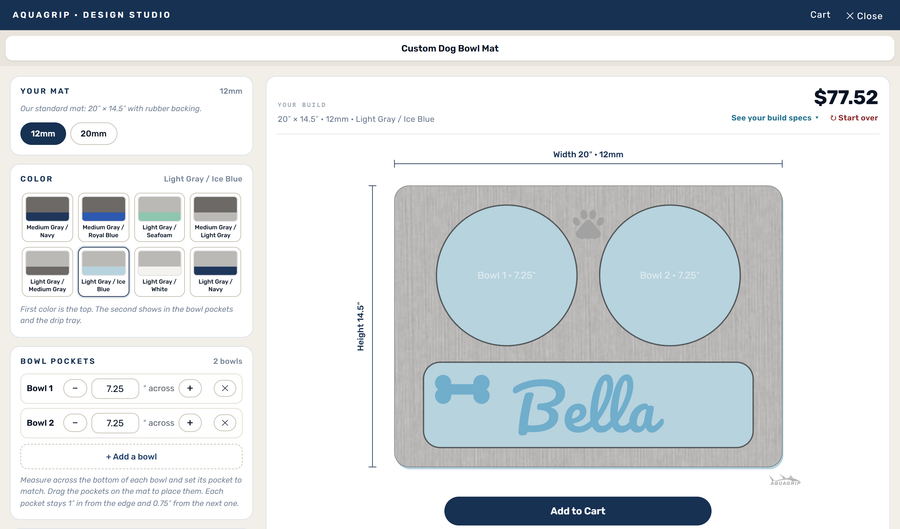Click the $77.52 price

click(x=845, y=97)
